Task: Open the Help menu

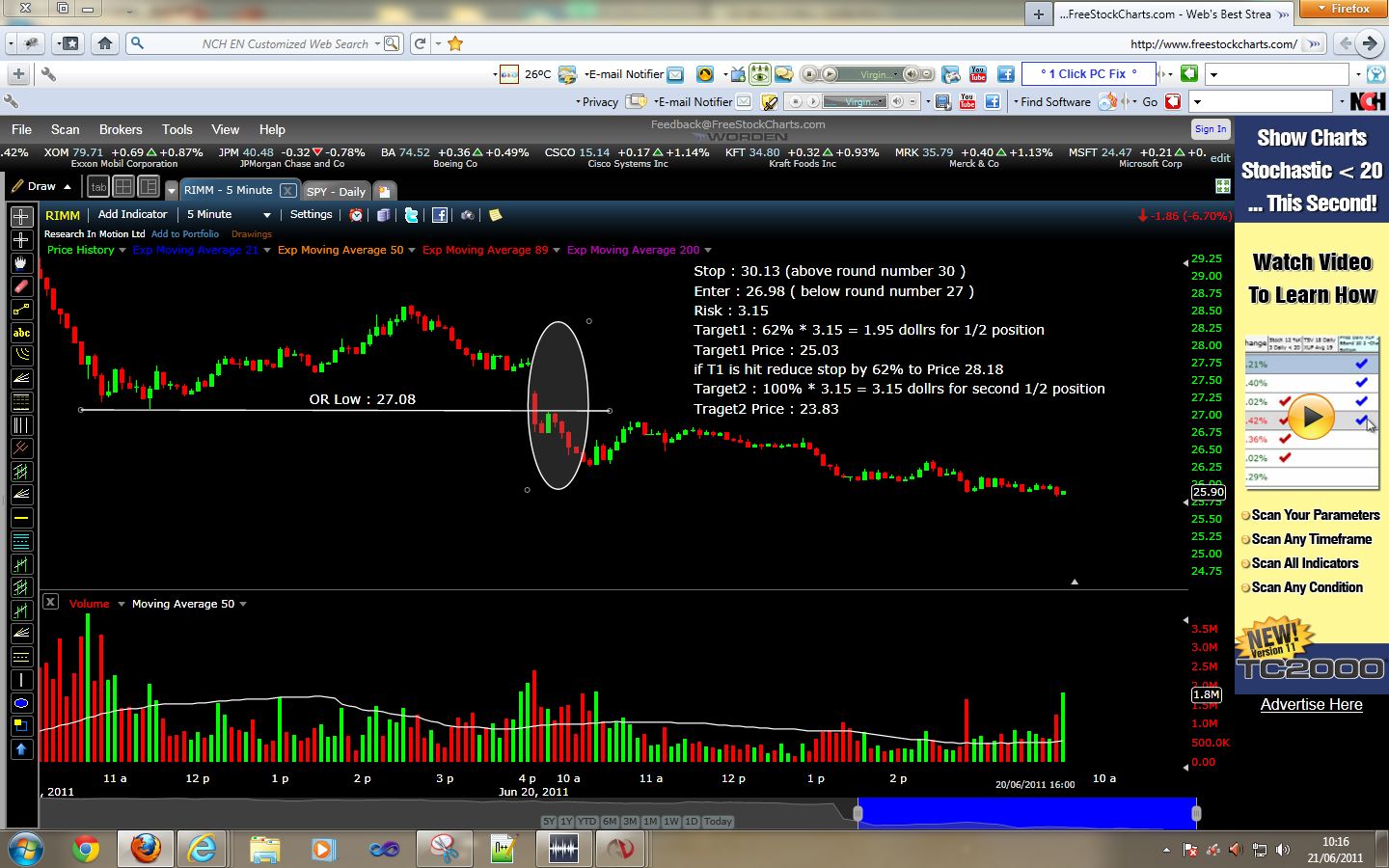Action: 272,129
